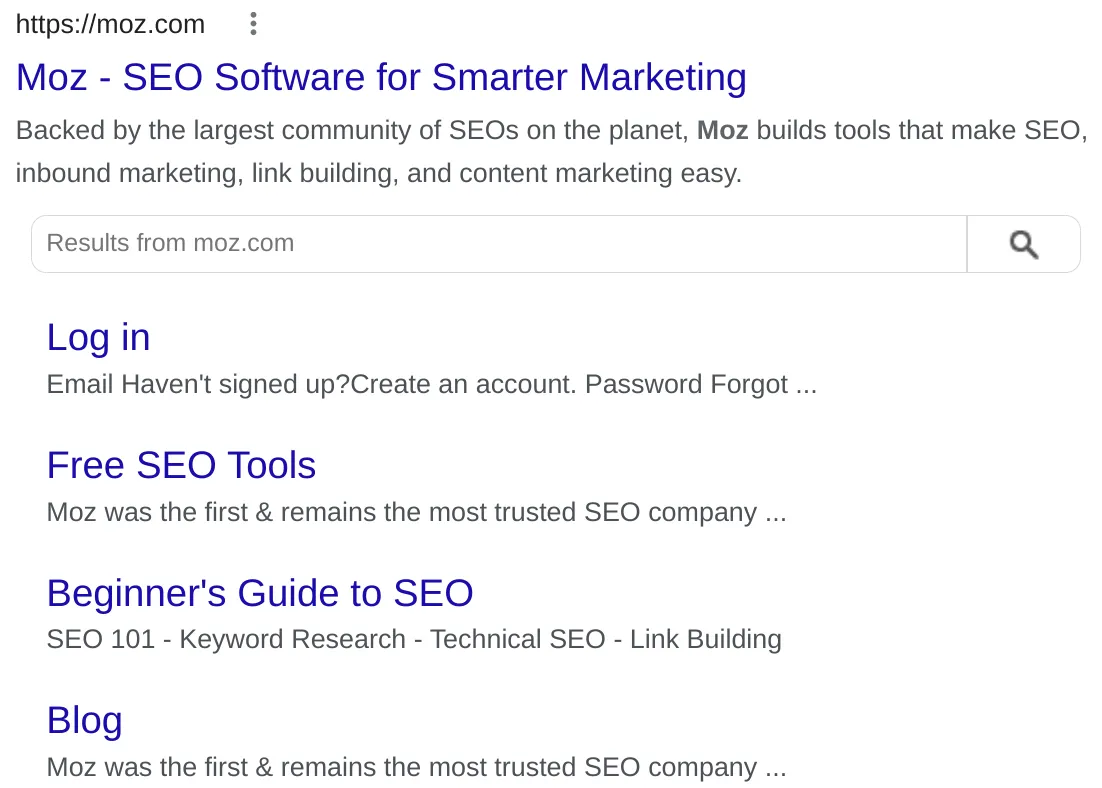This screenshot has height=788, width=1102.
Task: Select the vertical ellipsis options icon
Action: (253, 23)
